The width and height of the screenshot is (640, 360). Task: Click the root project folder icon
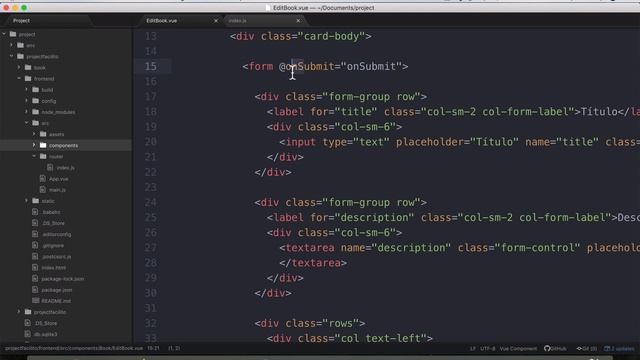tap(13, 34)
